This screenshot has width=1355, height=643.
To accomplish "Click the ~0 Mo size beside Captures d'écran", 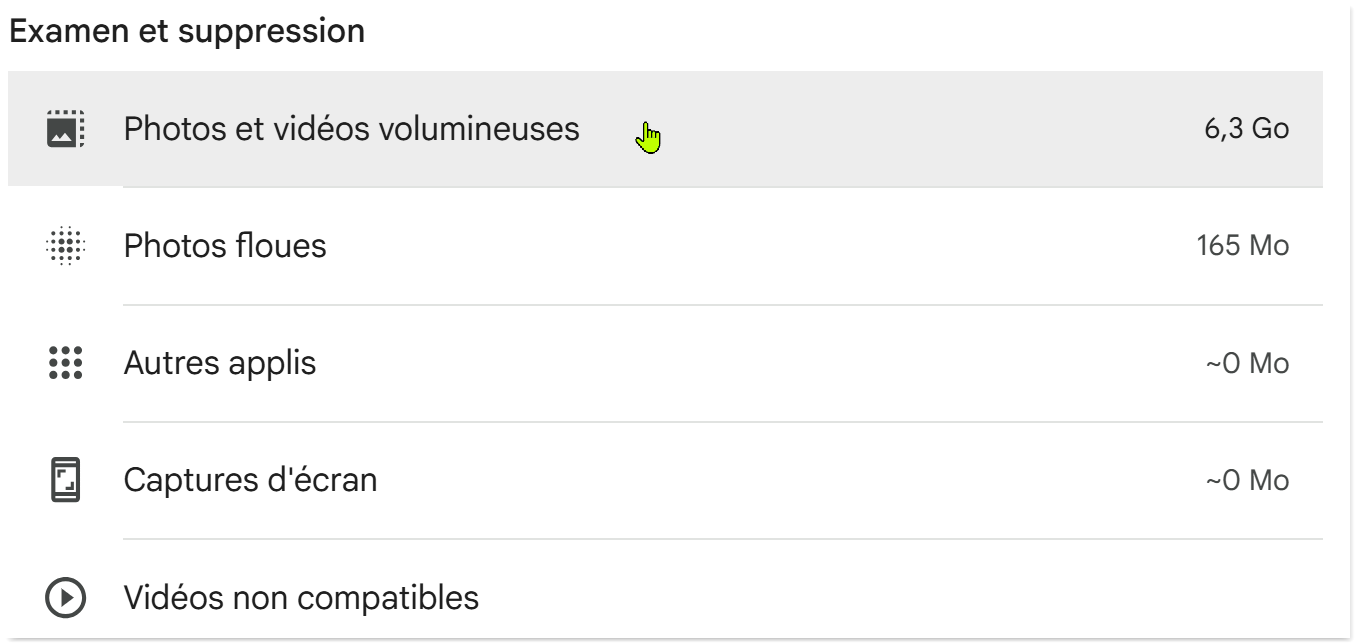I will tap(1247, 481).
